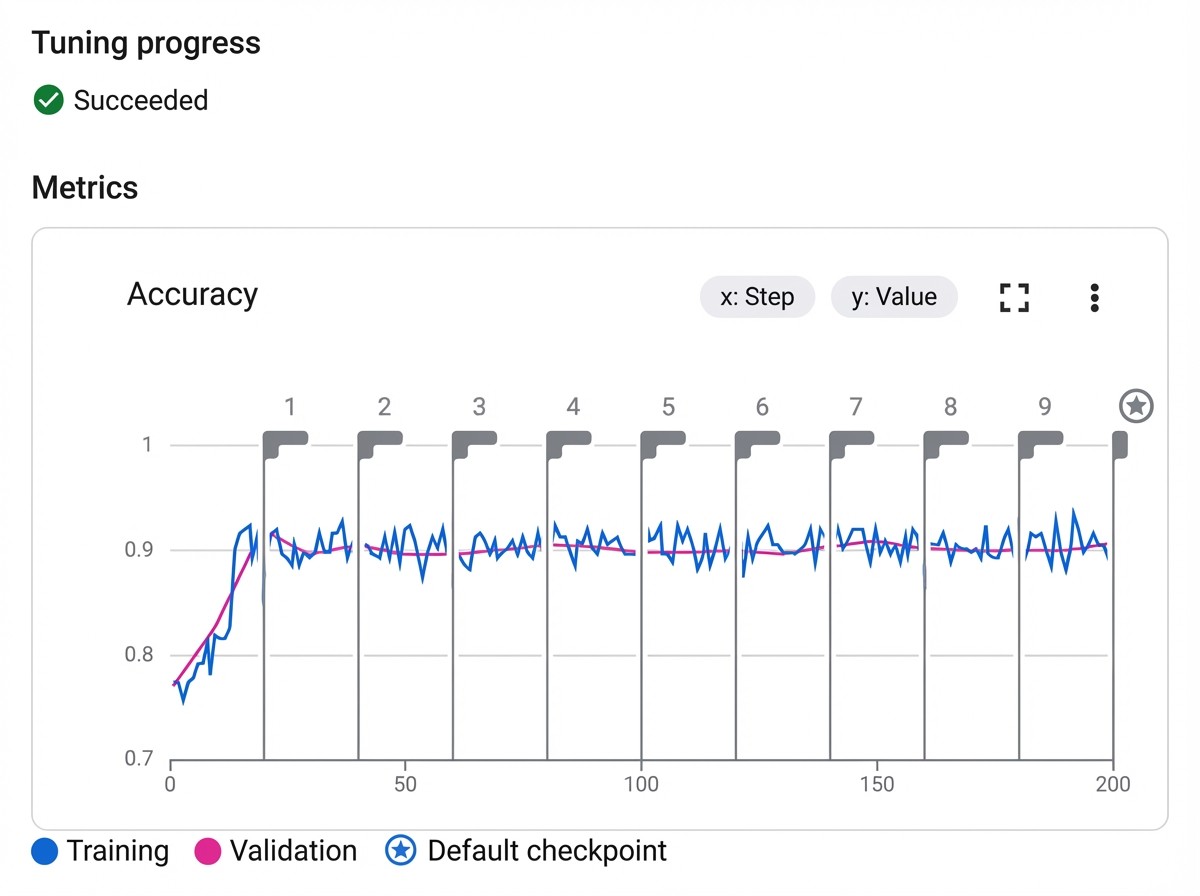Select the Tuning progress section heading
Screen dimensions: 1200x896
click(x=145, y=42)
